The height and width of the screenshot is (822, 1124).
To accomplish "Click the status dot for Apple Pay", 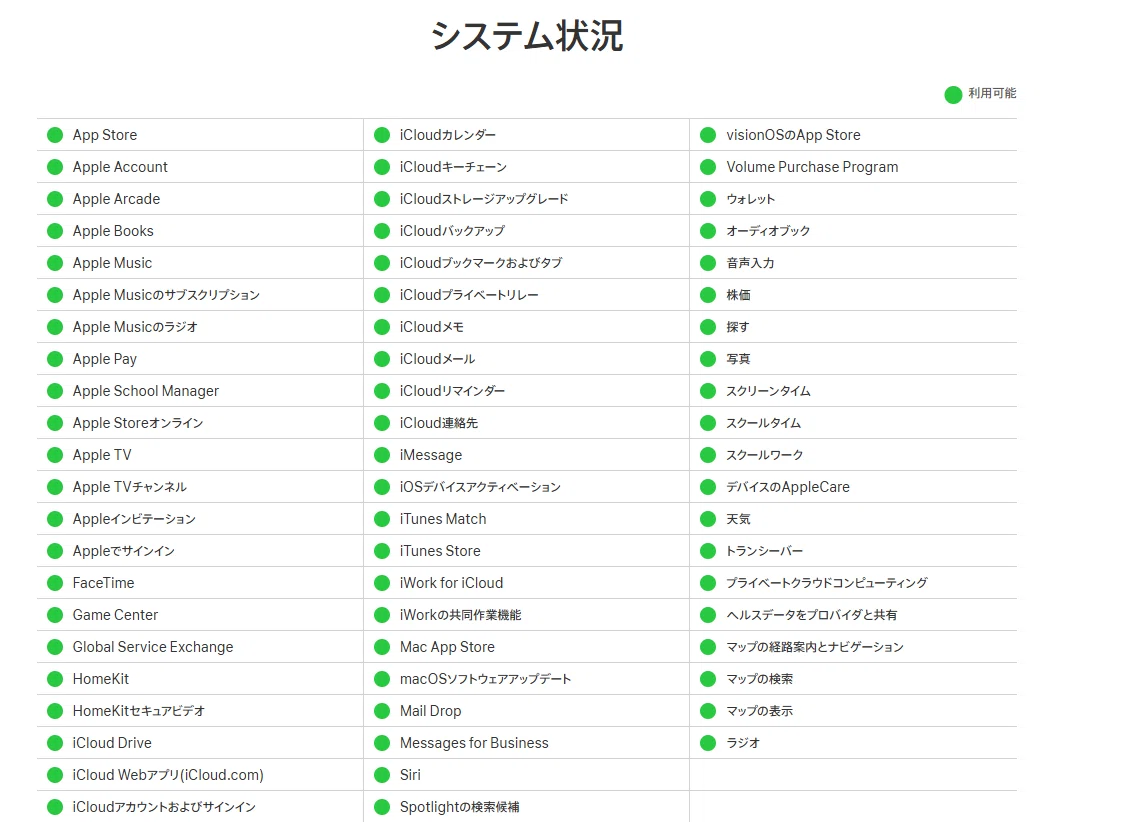I will (55, 359).
